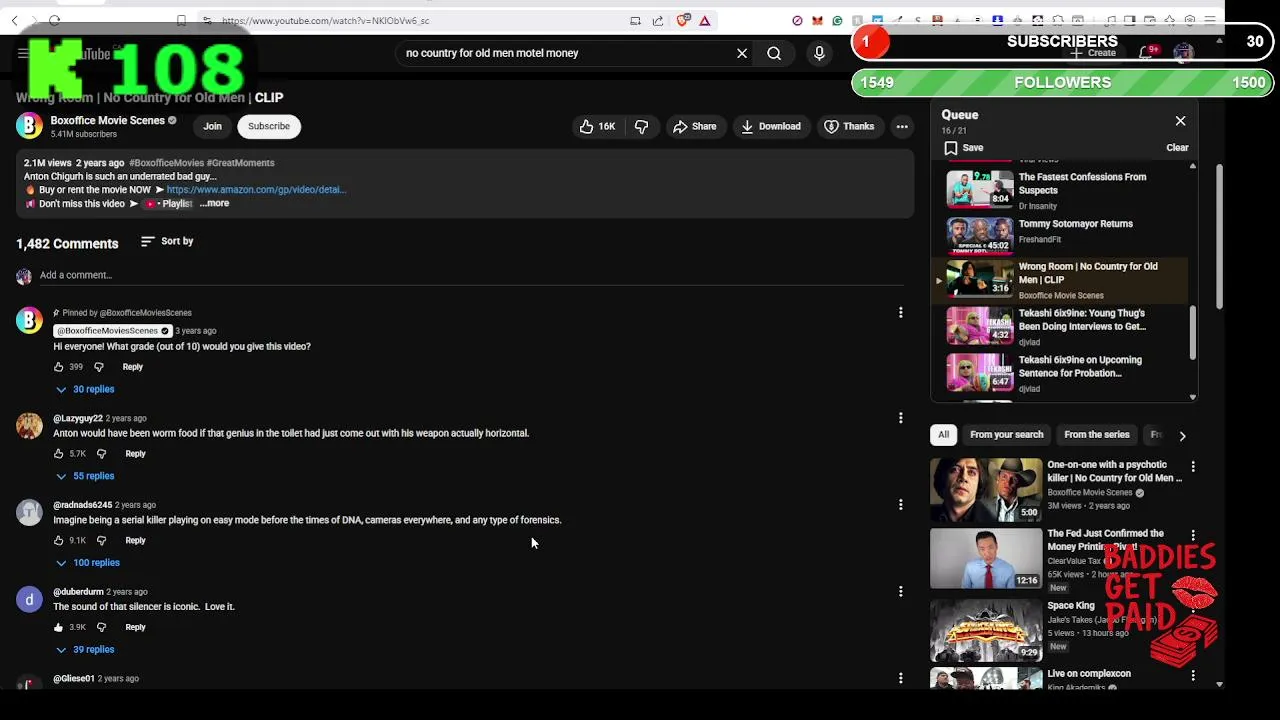Image resolution: width=1280 pixels, height=720 pixels.
Task: Dislike the pinned BoxofficeMoviesScenes comment
Action: pos(98,367)
